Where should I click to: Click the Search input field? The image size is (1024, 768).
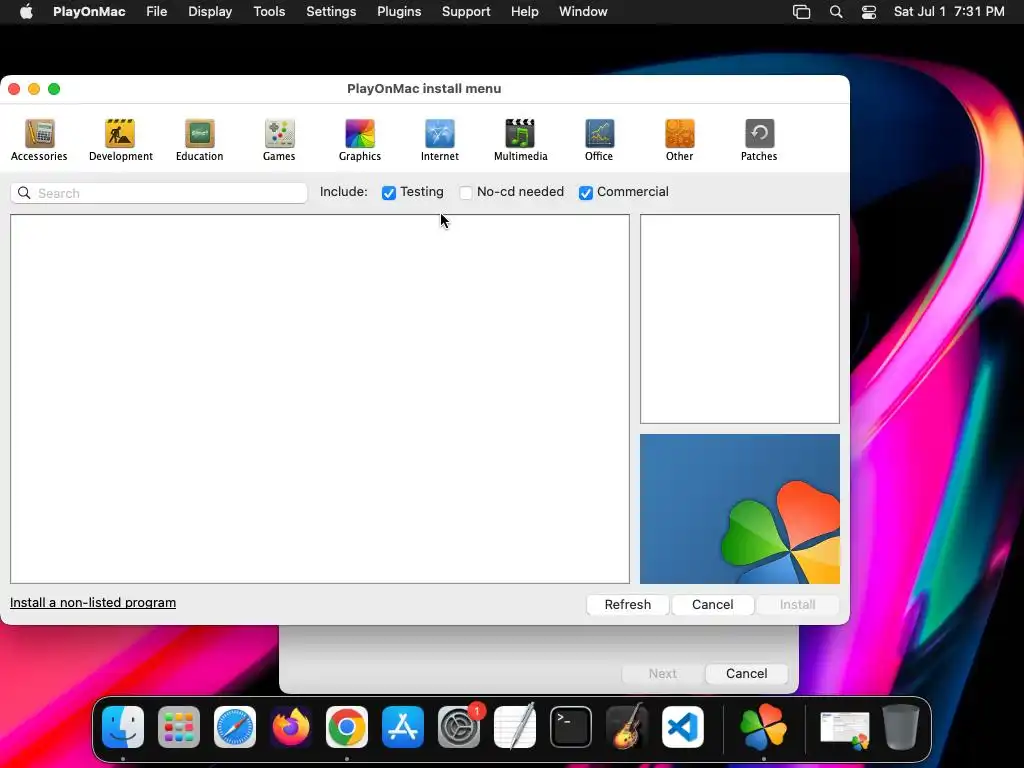[159, 193]
